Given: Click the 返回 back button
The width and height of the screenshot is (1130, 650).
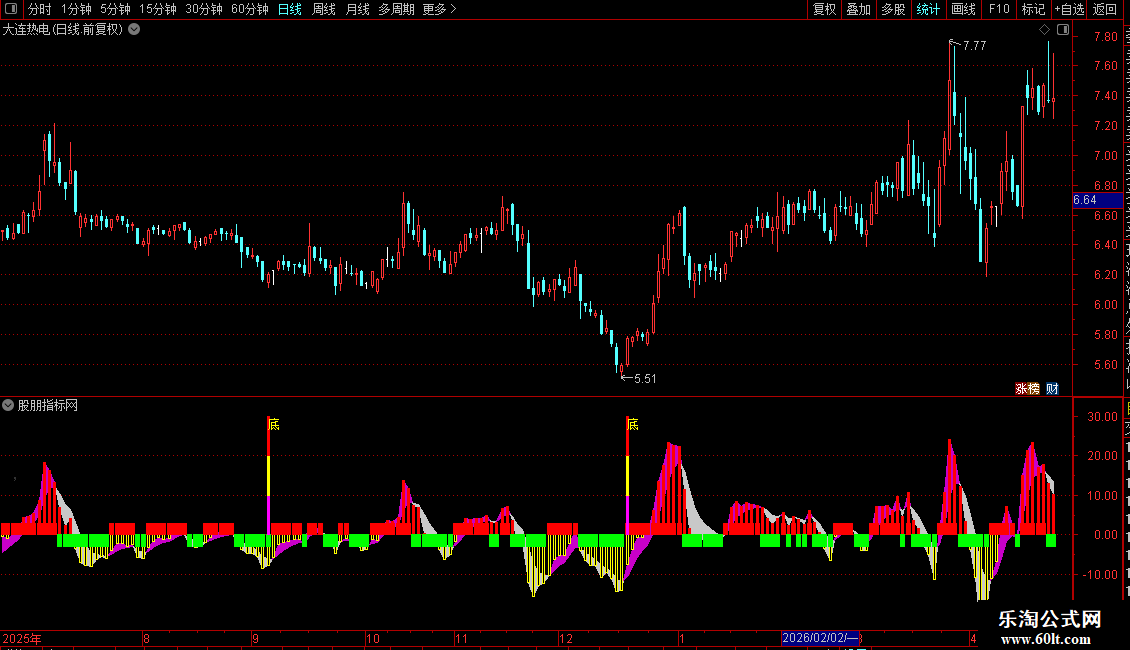Looking at the screenshot, I should [x=1104, y=9].
